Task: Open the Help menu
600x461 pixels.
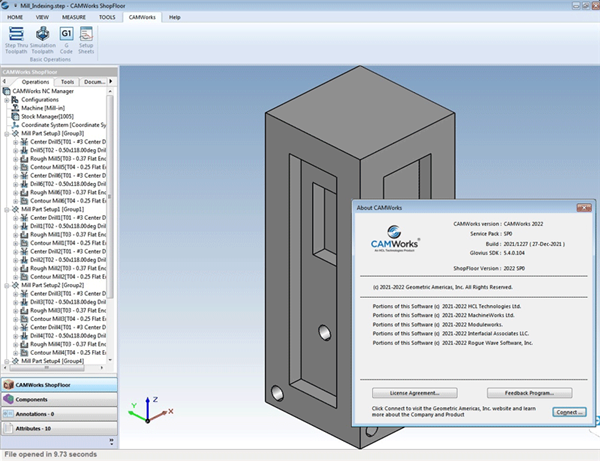Action: click(174, 17)
